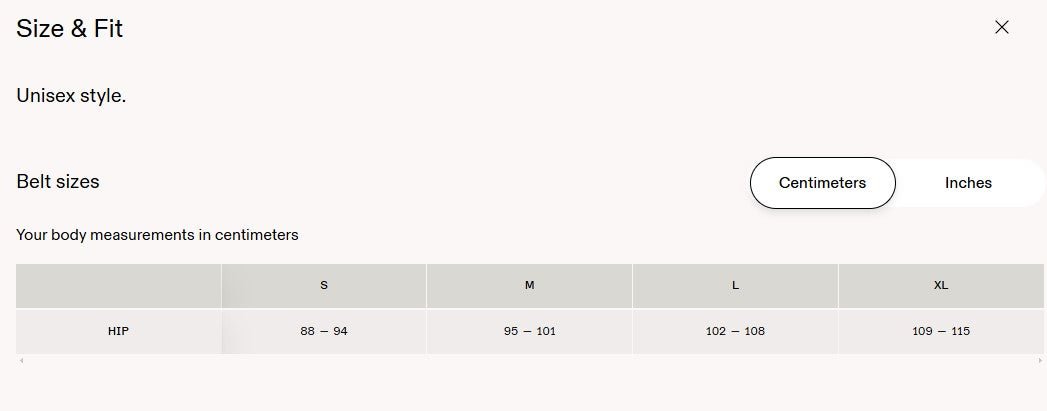Close the Size & Fit panel
This screenshot has width=1047, height=411.
[x=1002, y=27]
